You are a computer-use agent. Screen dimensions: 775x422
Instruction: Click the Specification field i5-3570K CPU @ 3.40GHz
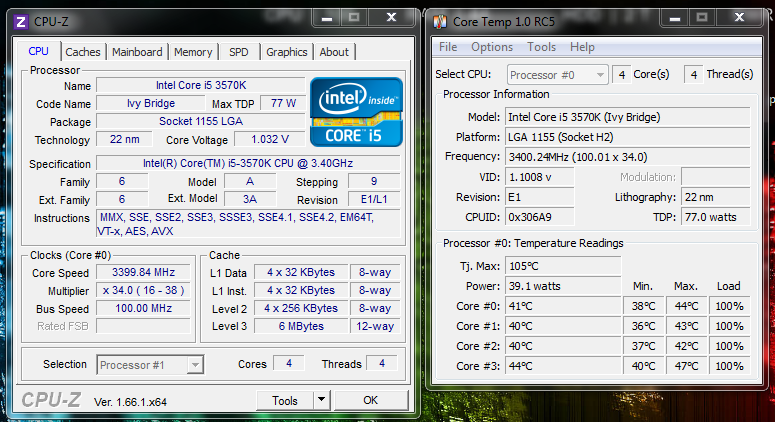pos(248,163)
